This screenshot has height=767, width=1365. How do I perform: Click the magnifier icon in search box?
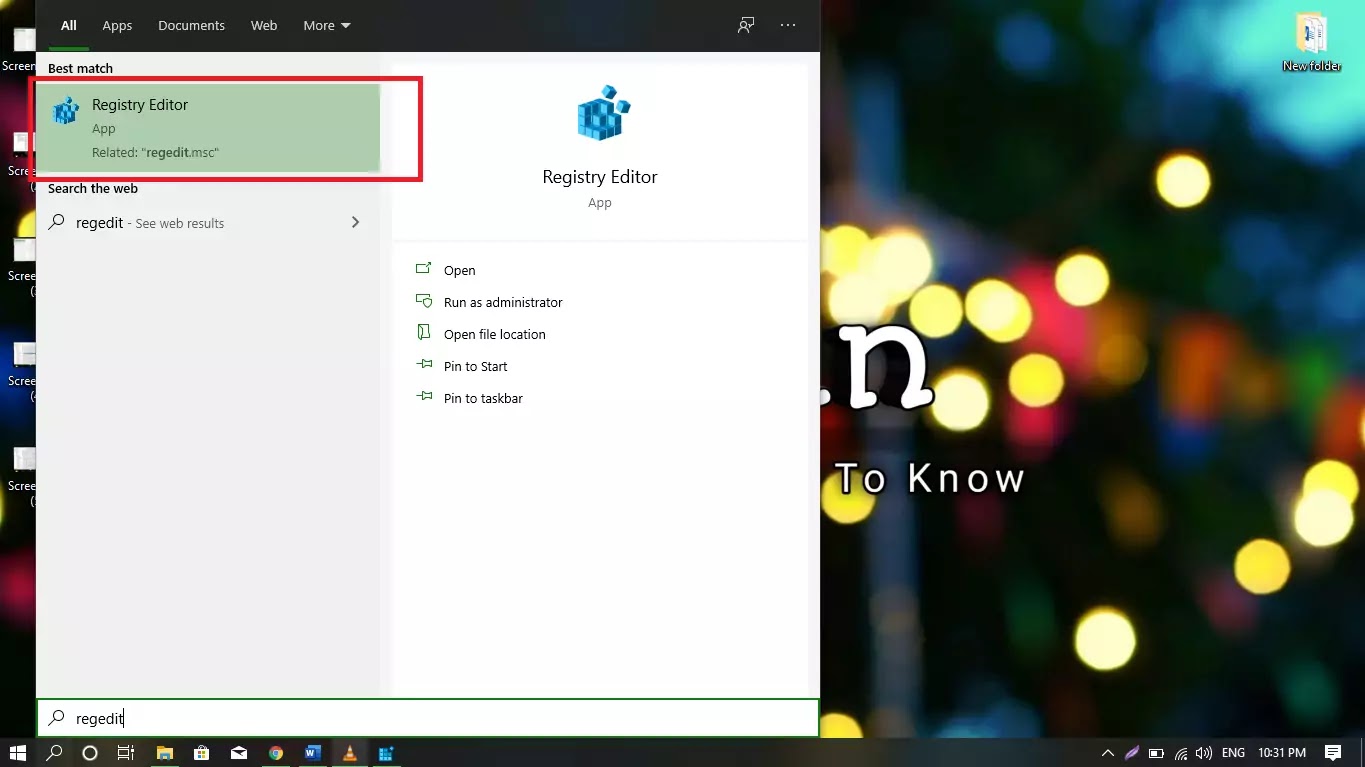click(x=57, y=718)
